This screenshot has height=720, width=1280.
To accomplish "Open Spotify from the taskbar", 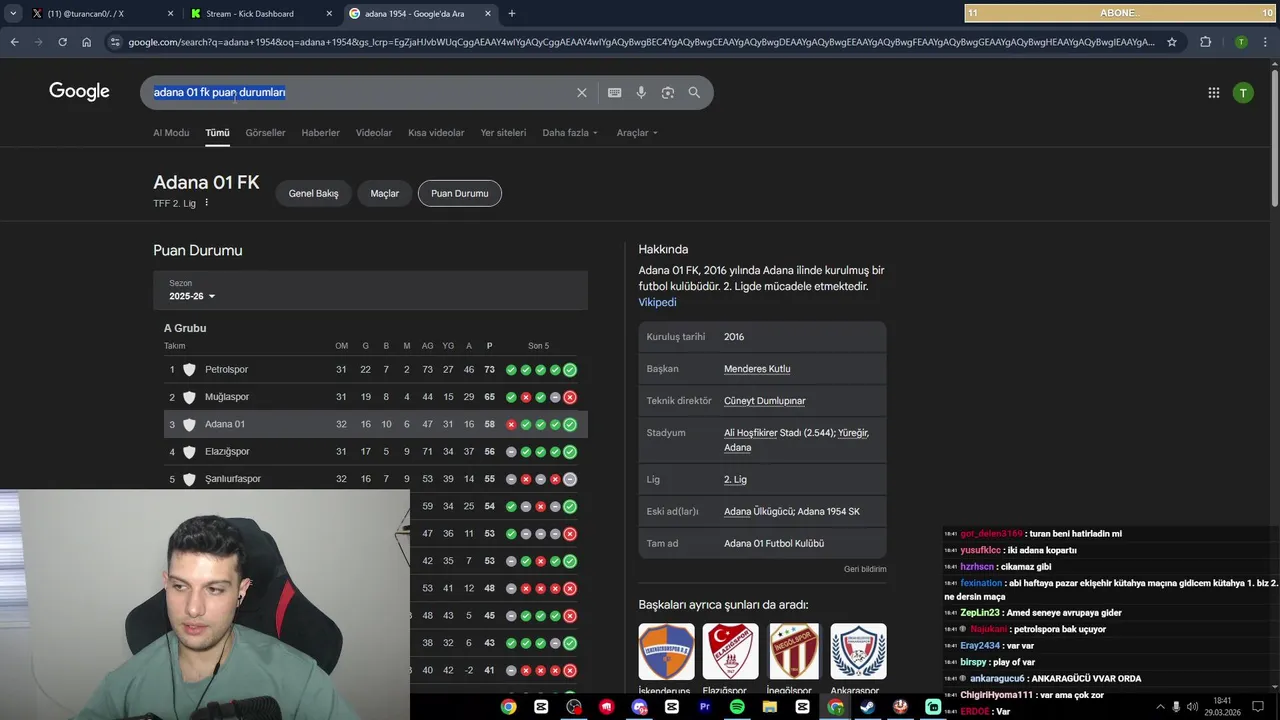I will [737, 707].
